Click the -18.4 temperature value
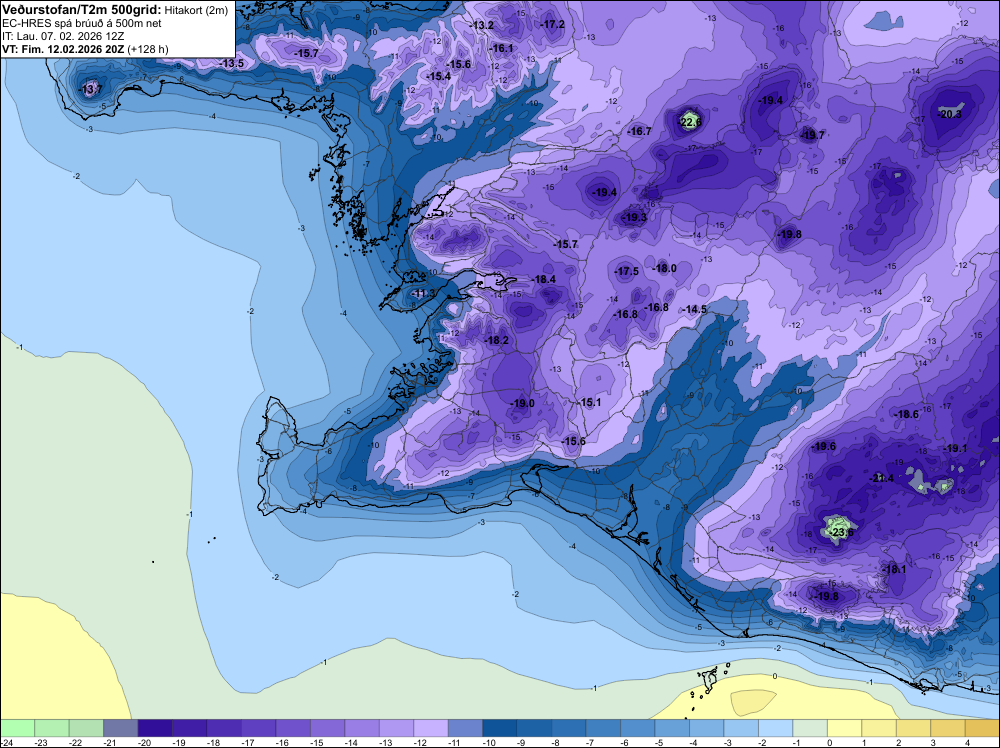Image resolution: width=1000 pixels, height=748 pixels. [544, 279]
